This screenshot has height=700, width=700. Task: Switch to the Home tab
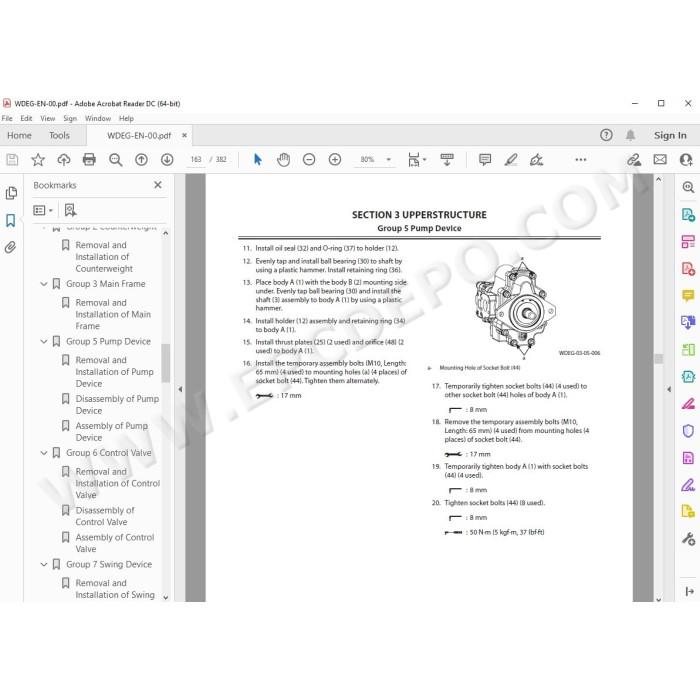click(19, 135)
